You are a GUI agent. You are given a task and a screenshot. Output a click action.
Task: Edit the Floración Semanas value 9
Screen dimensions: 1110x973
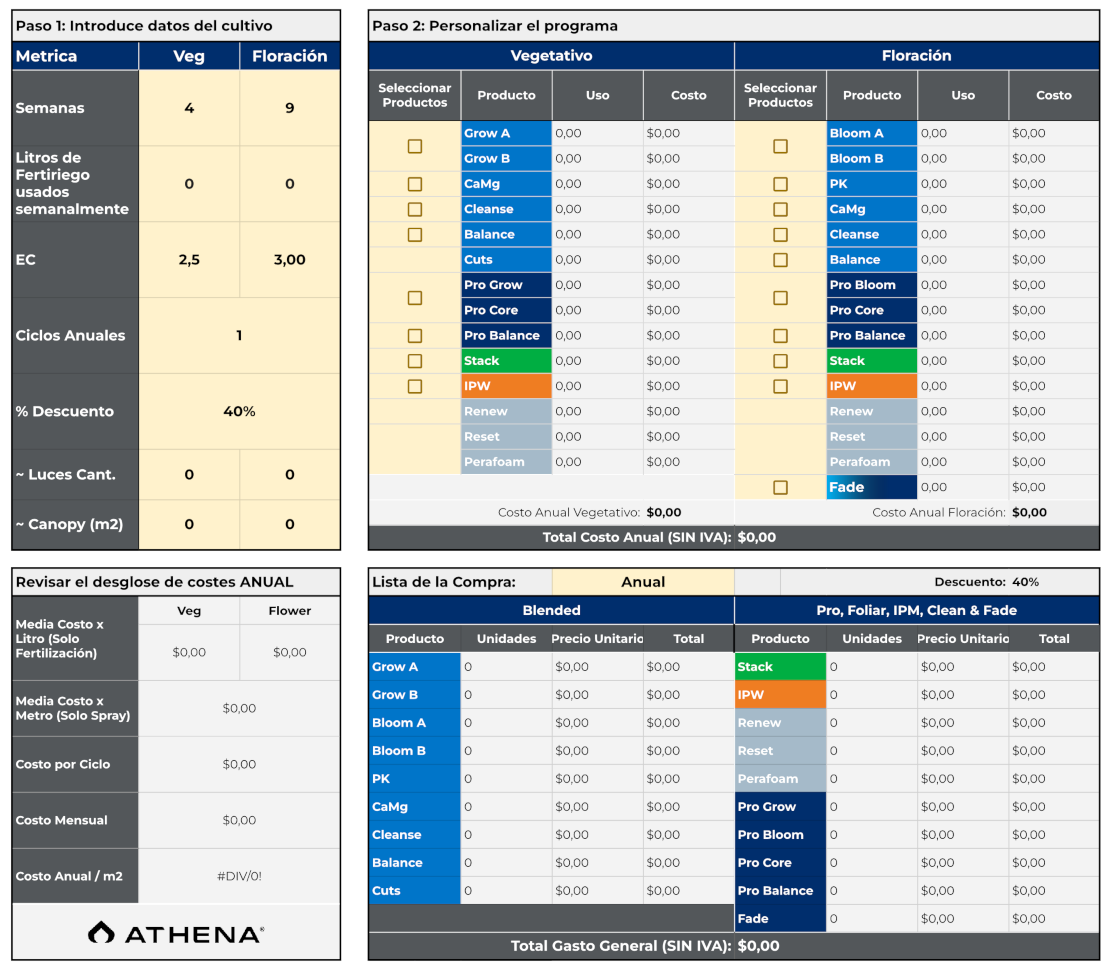[x=290, y=108]
